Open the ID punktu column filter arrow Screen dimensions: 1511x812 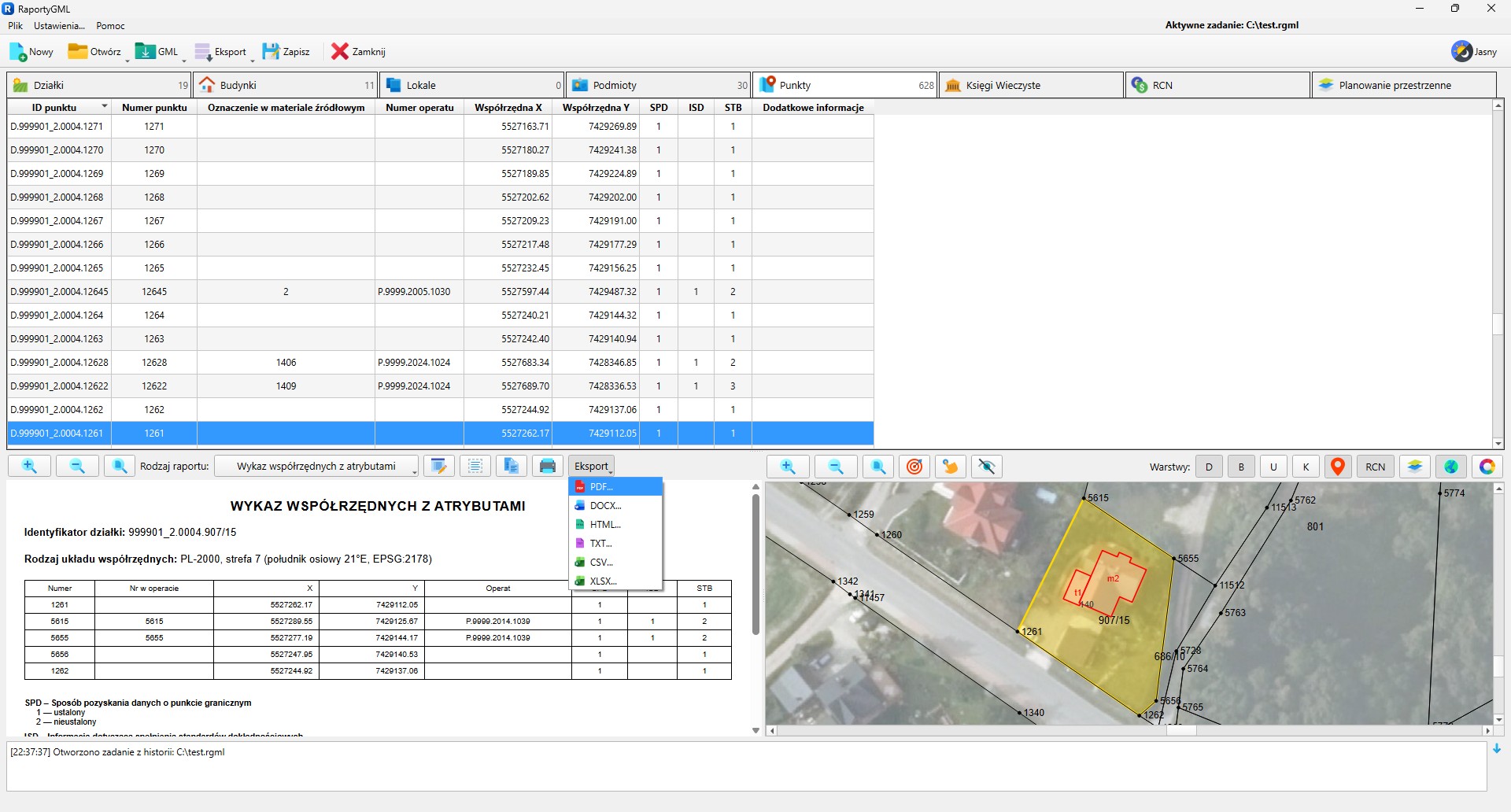click(x=104, y=107)
